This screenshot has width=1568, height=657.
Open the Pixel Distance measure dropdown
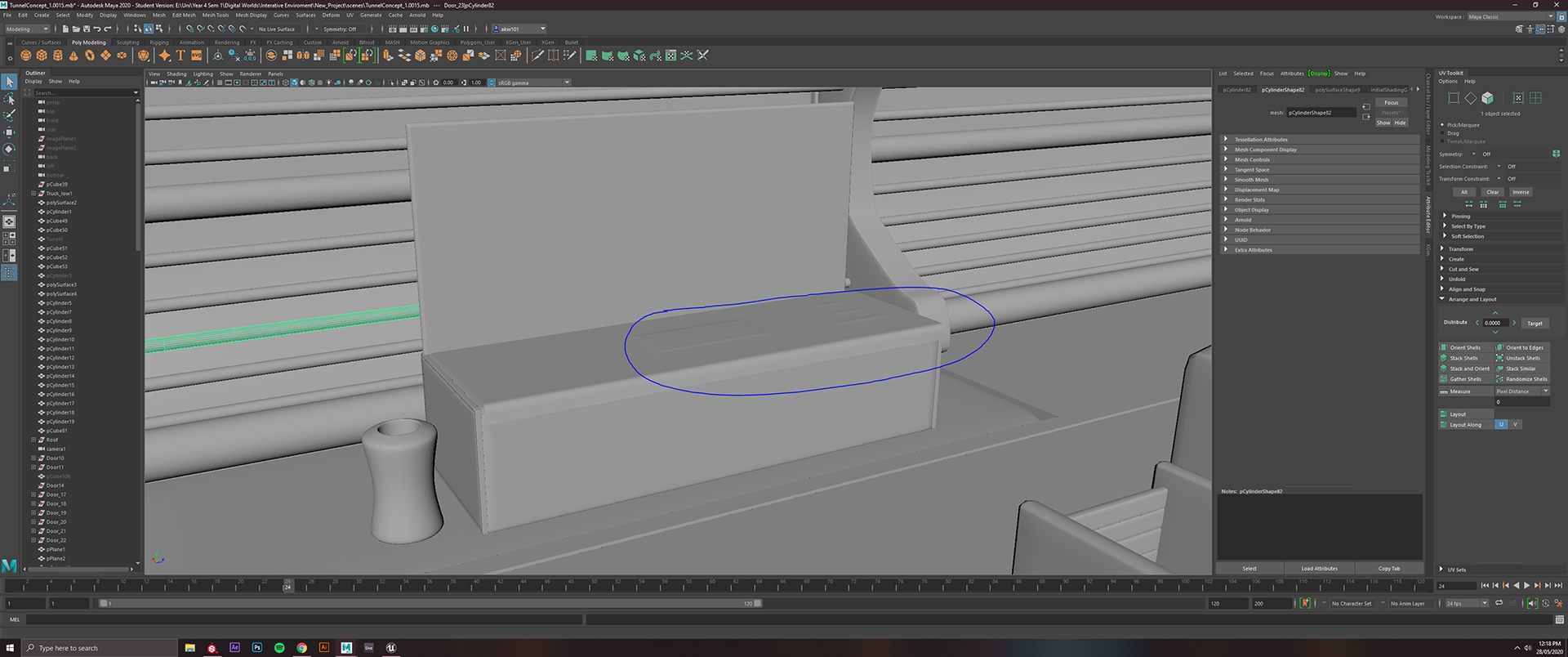coord(1522,391)
